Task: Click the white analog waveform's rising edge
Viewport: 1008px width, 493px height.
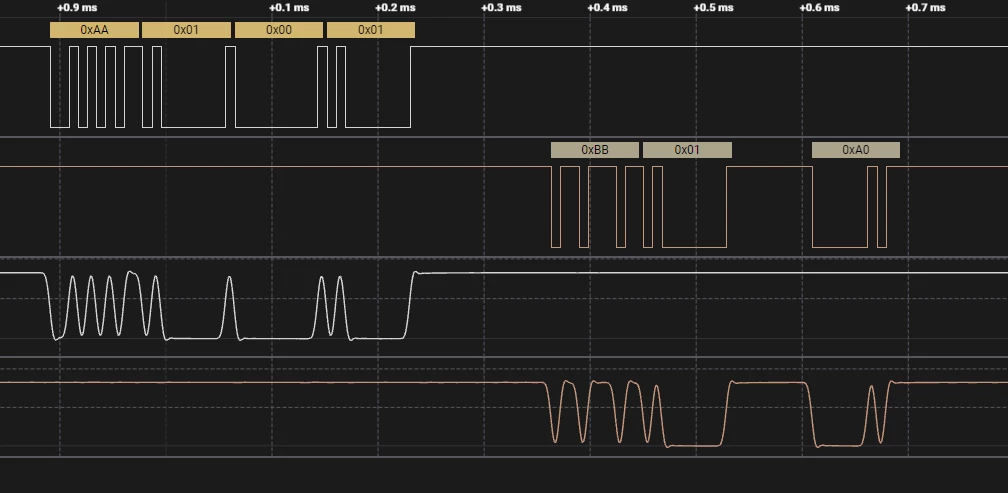Action: (x=410, y=305)
